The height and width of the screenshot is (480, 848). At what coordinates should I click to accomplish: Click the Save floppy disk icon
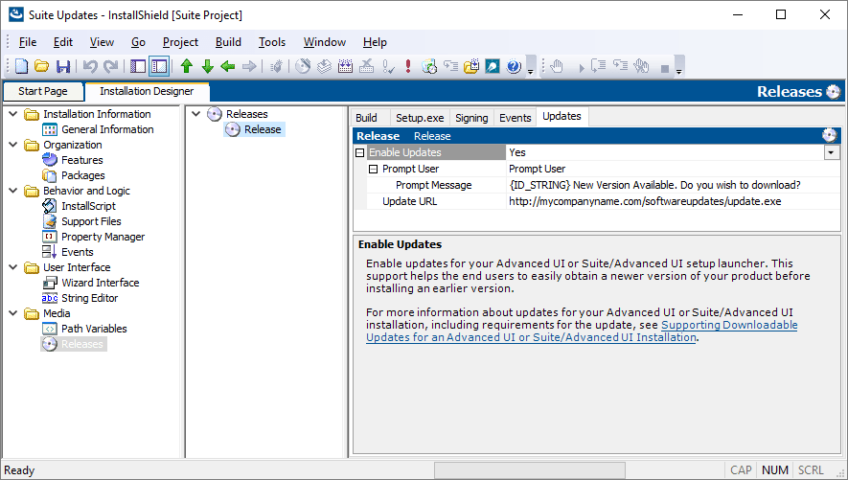[x=62, y=67]
